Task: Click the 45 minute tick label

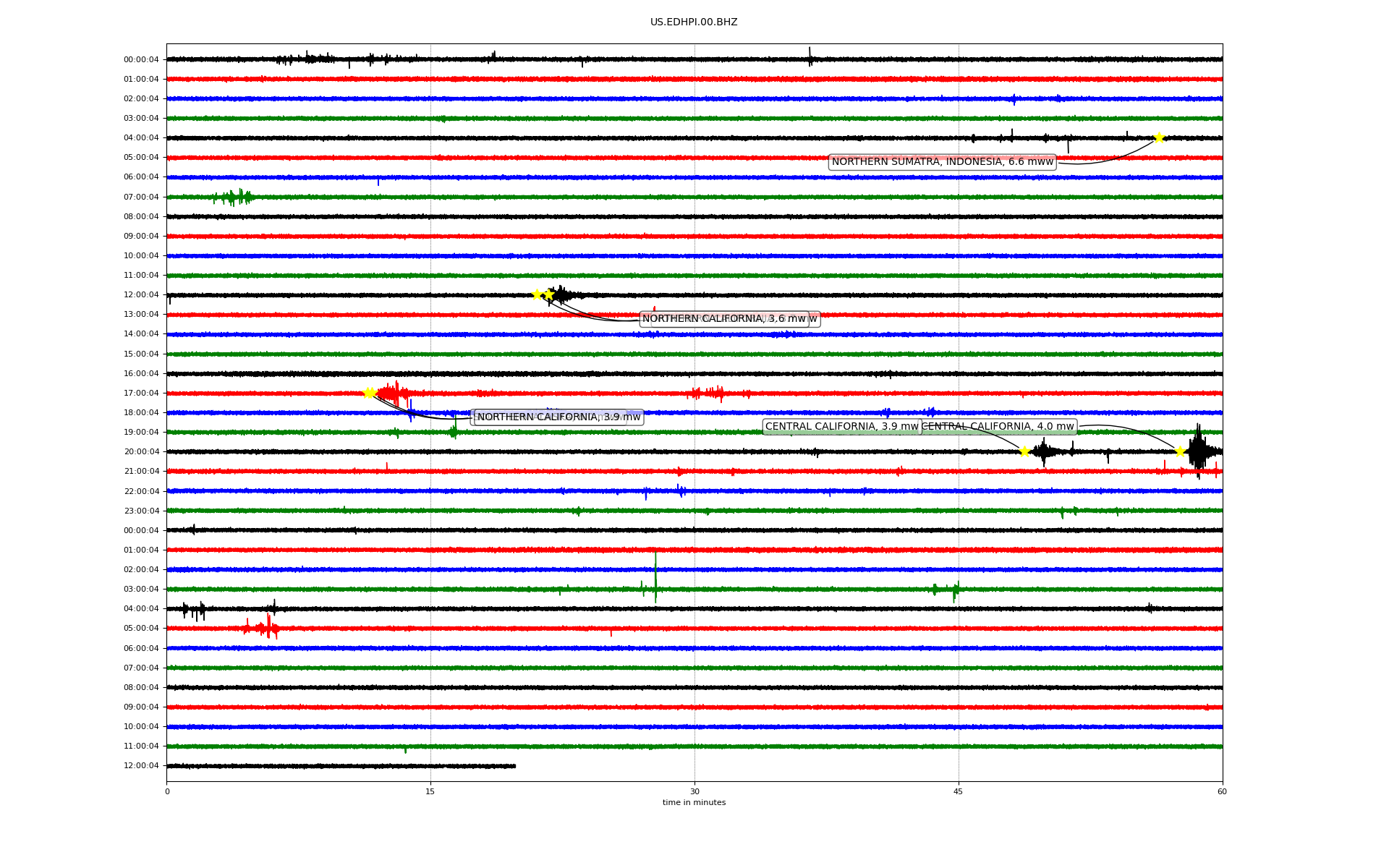Action: (x=959, y=791)
